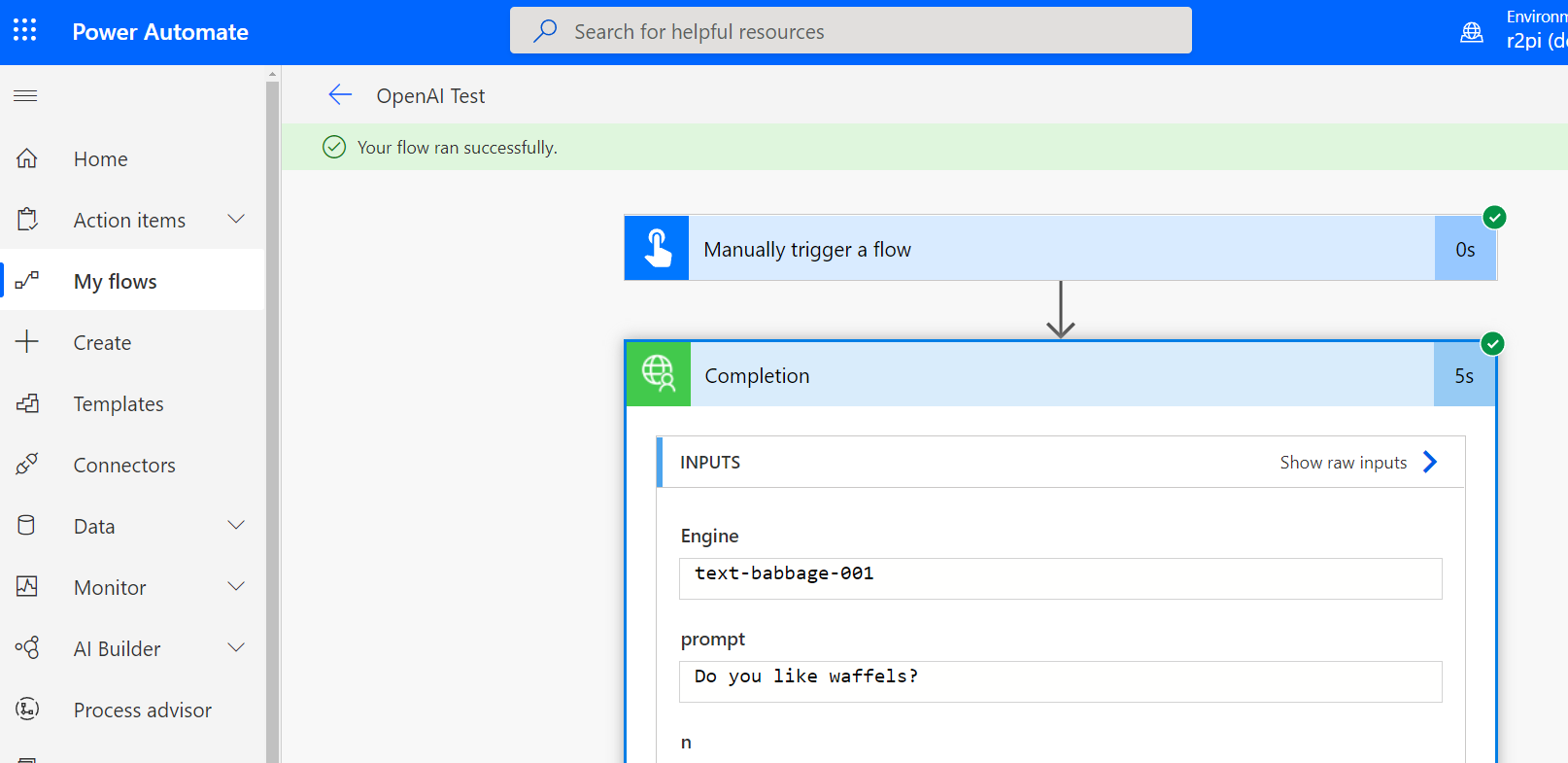
Task: Click the trigger step green success badge
Action: tap(1495, 218)
